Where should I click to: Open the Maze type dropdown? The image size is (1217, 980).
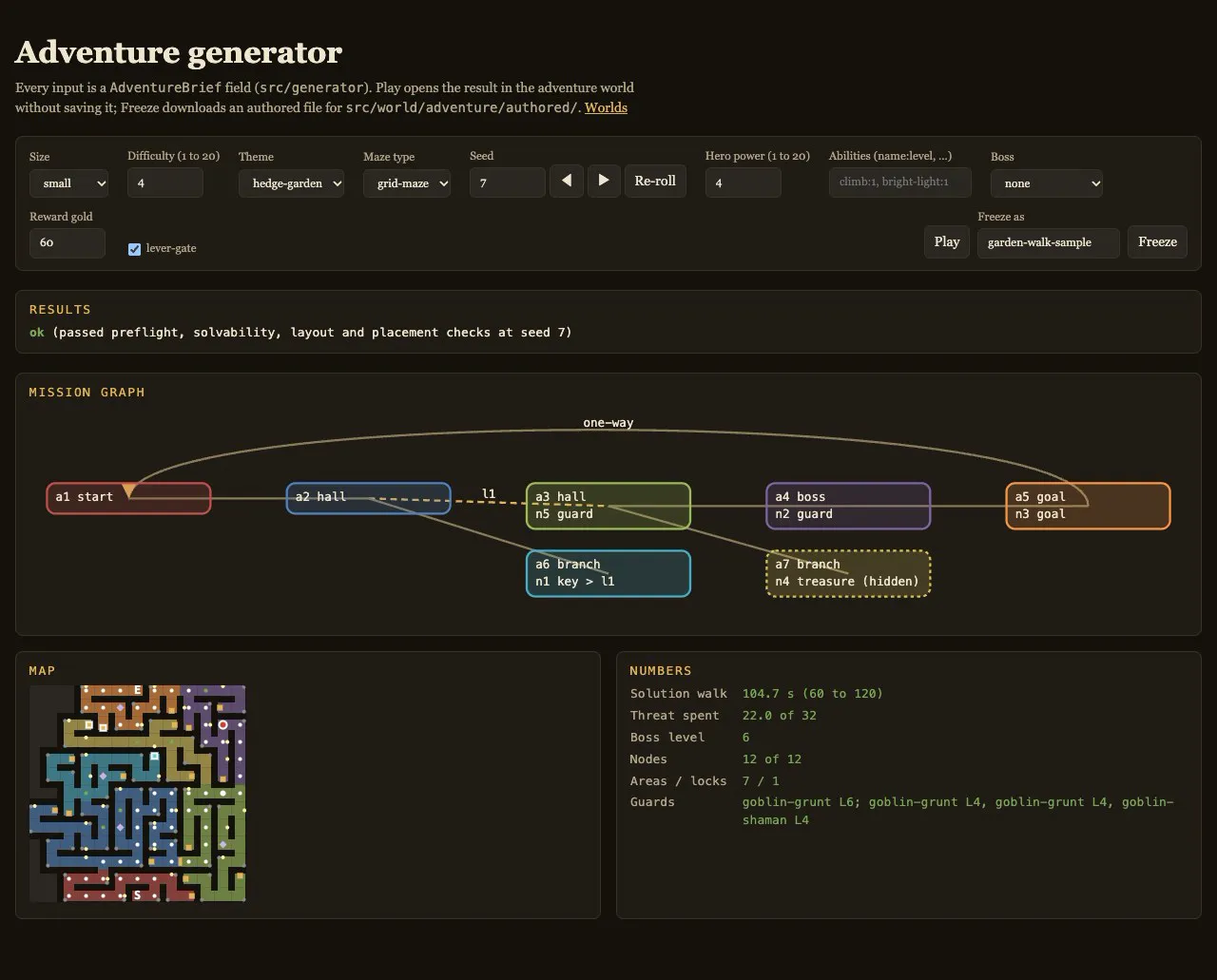pos(407,183)
